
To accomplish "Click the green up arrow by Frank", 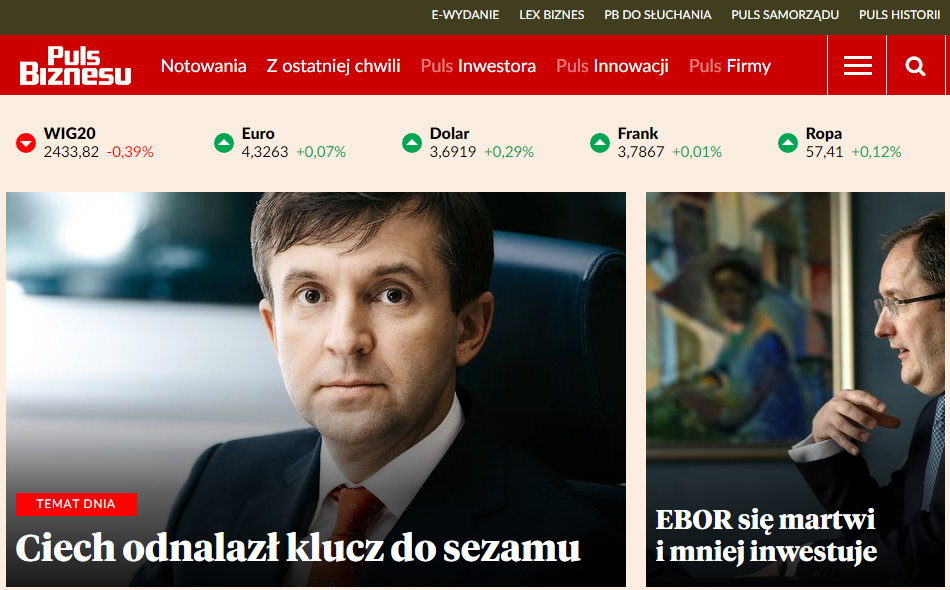I will pos(600,143).
